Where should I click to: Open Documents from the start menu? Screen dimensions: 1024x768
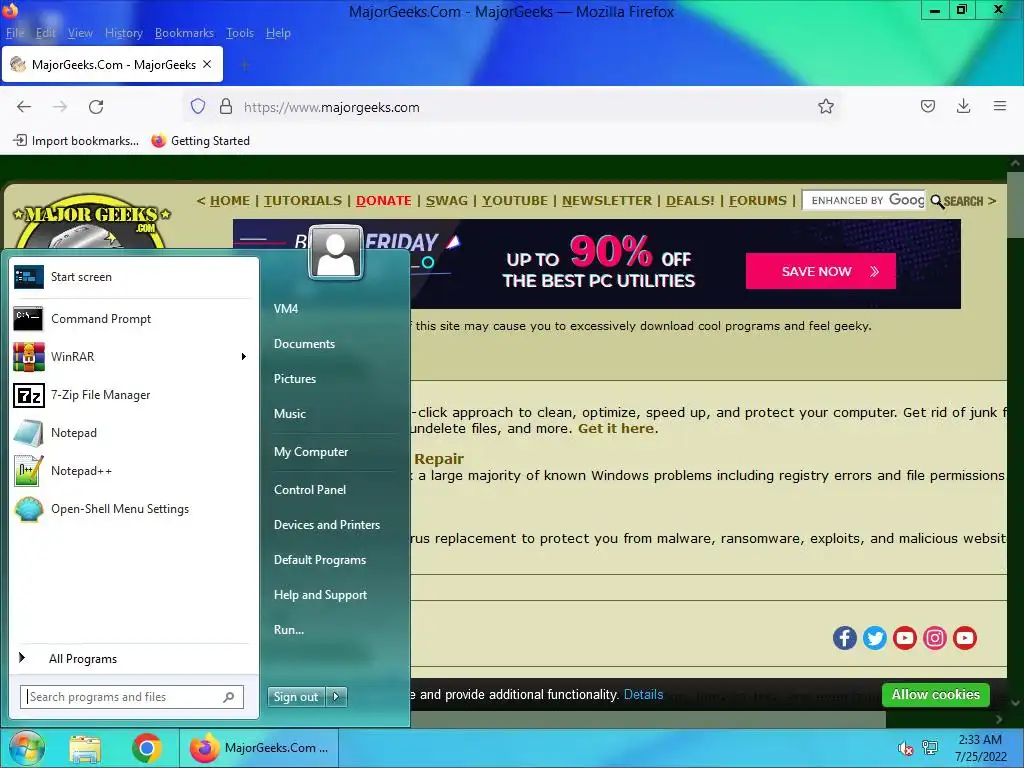[x=304, y=344]
